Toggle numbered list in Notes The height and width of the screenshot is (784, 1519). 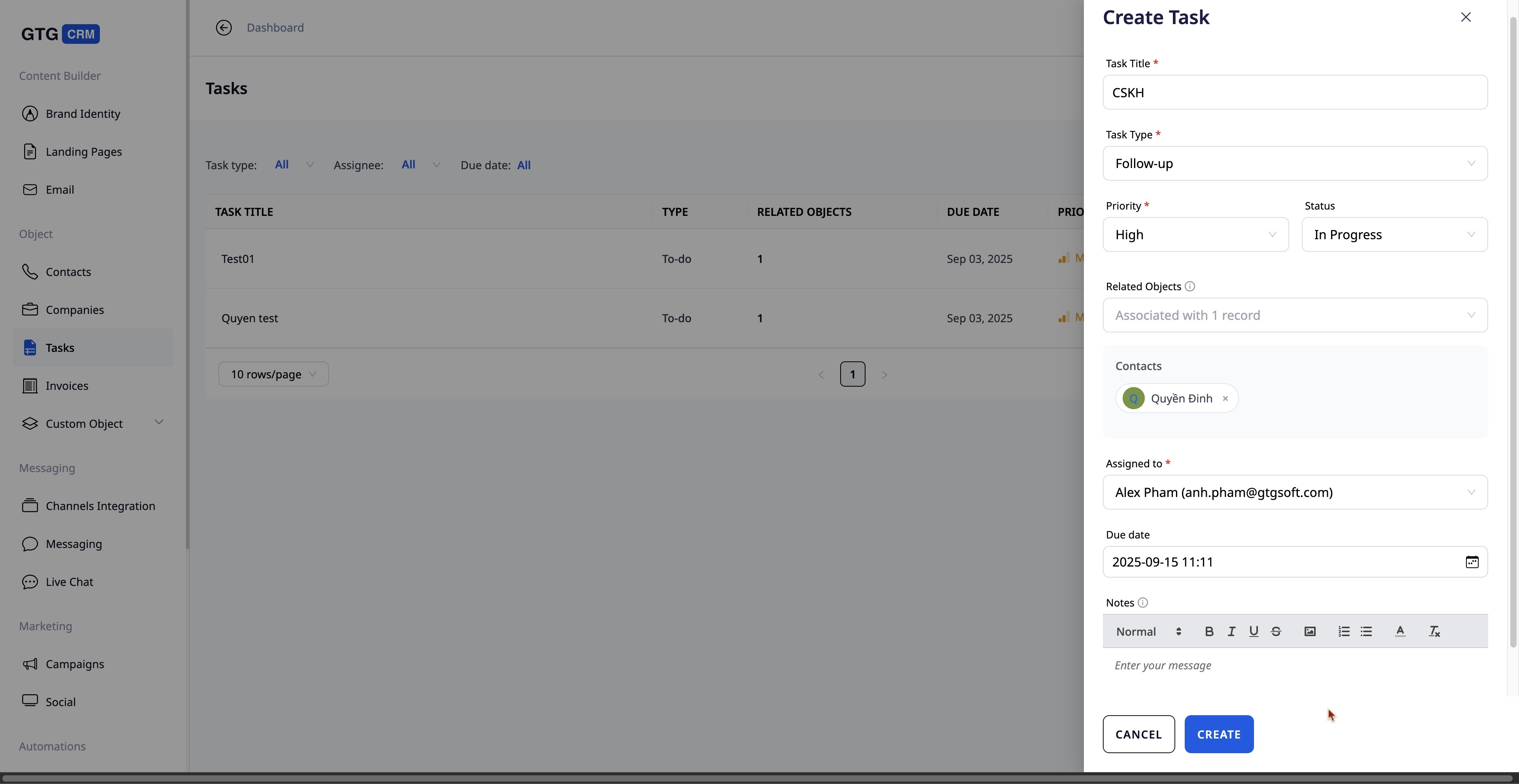[1344, 631]
